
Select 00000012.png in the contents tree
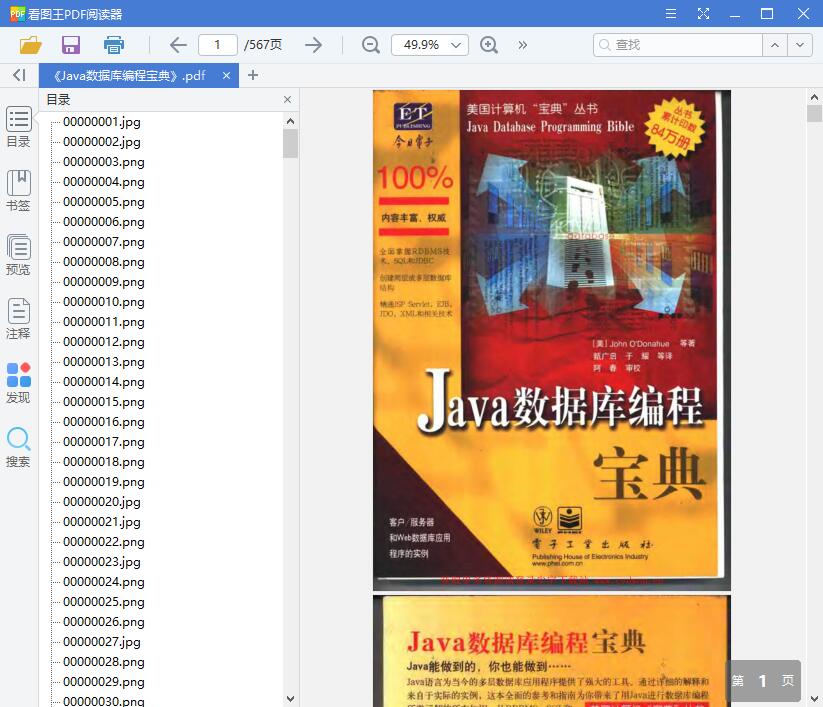[104, 342]
